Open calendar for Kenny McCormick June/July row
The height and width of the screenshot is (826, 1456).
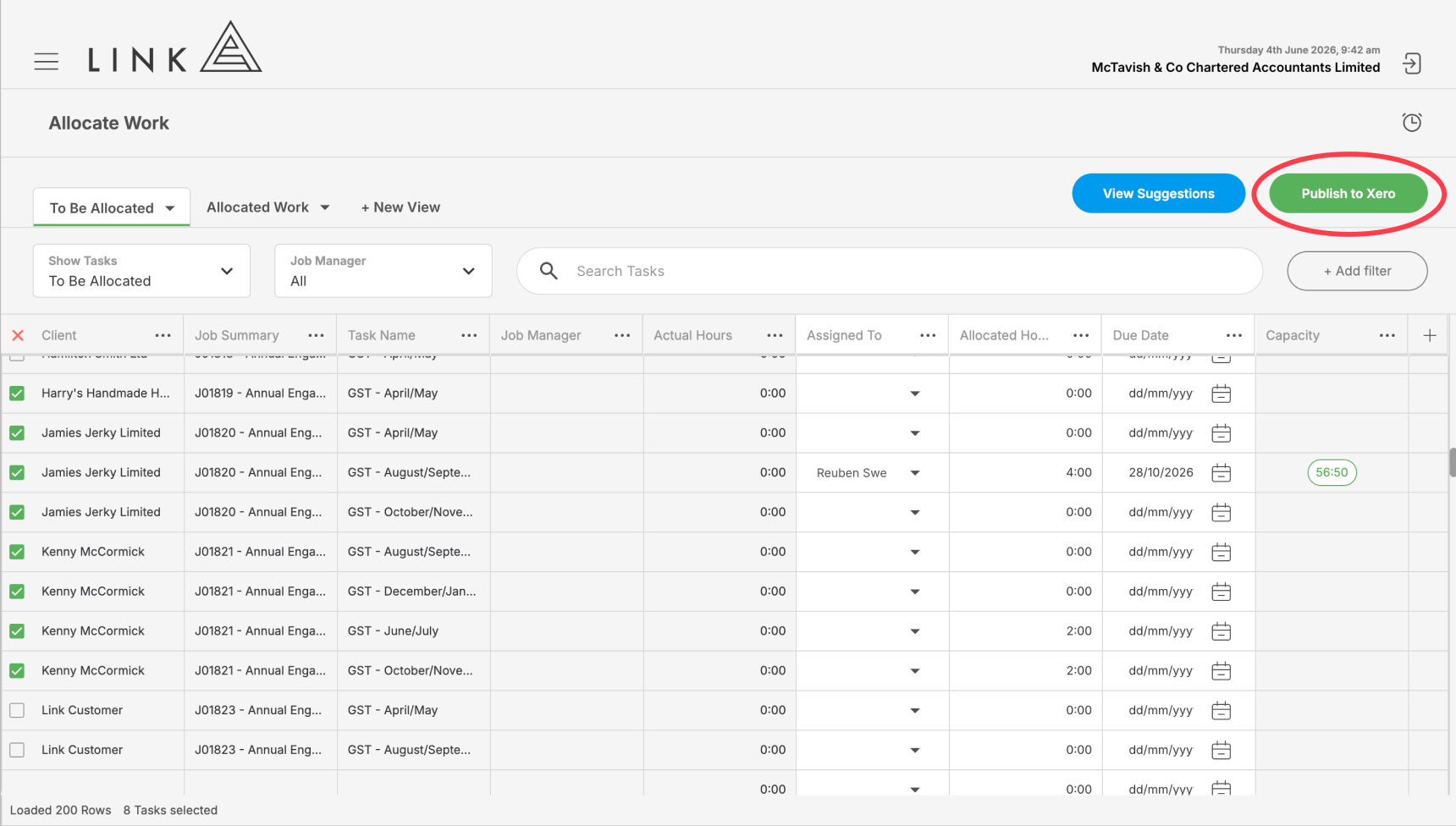point(1221,631)
